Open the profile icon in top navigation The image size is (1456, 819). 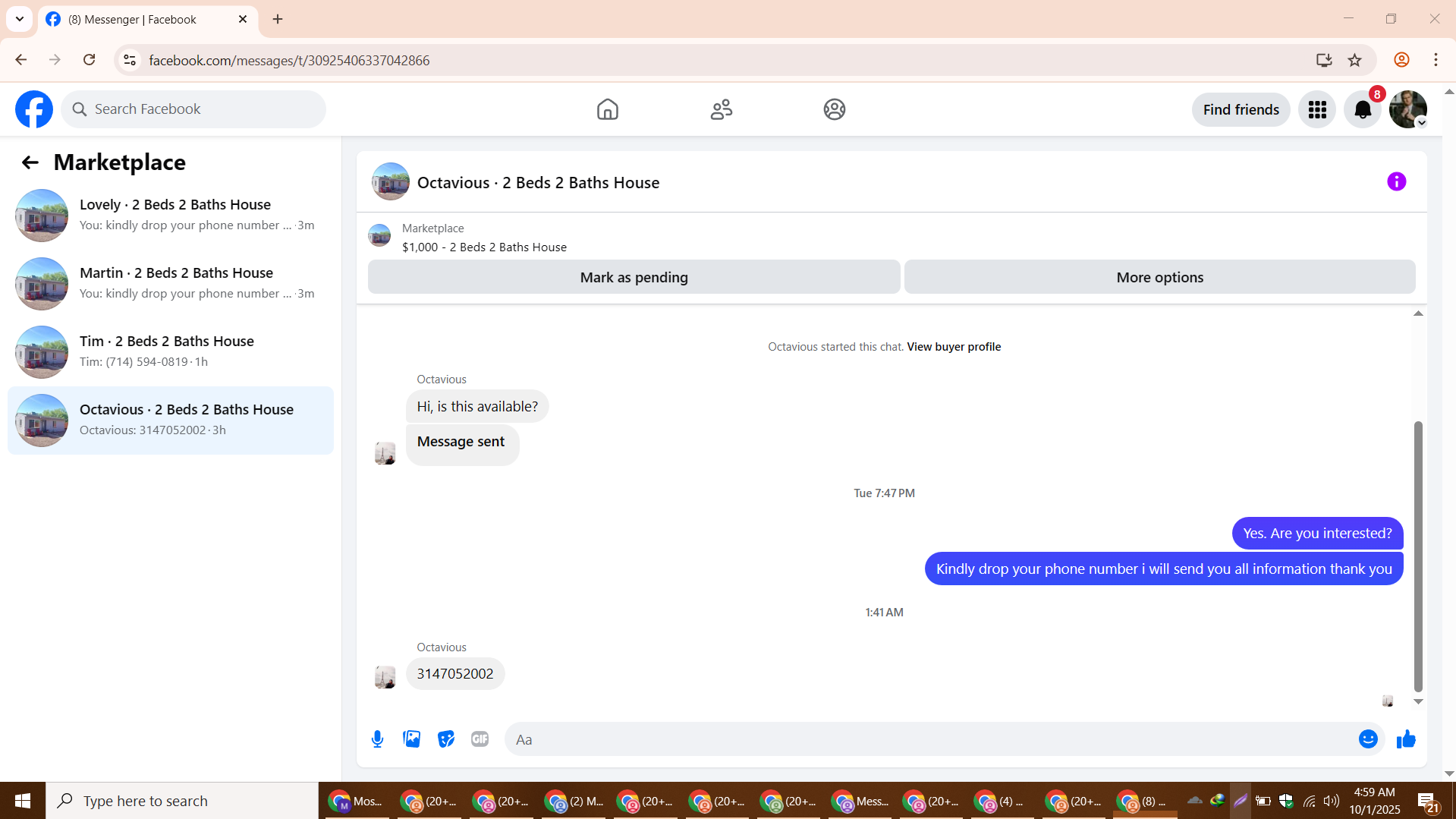click(834, 109)
